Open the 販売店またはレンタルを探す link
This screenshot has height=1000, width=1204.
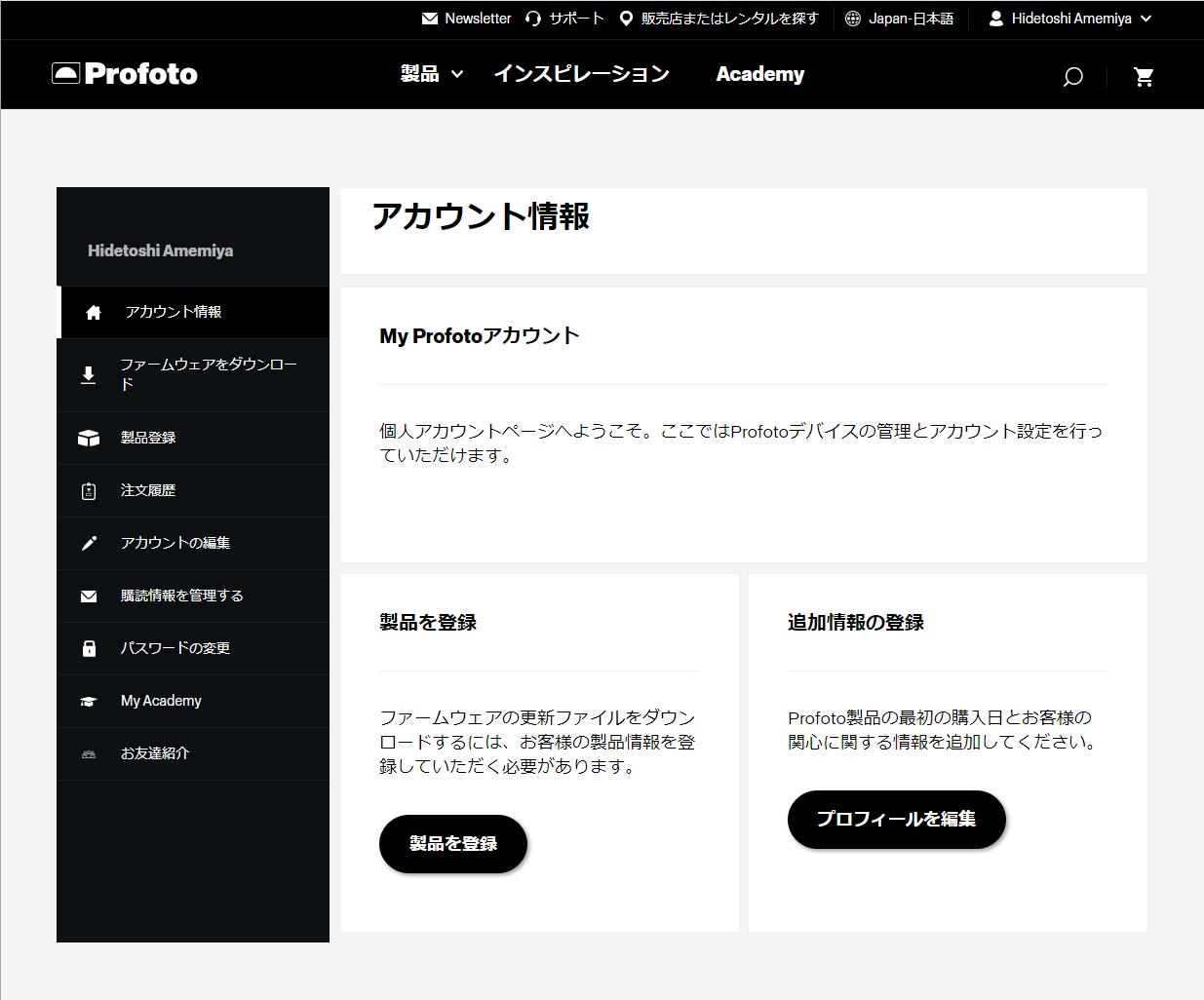tap(730, 19)
